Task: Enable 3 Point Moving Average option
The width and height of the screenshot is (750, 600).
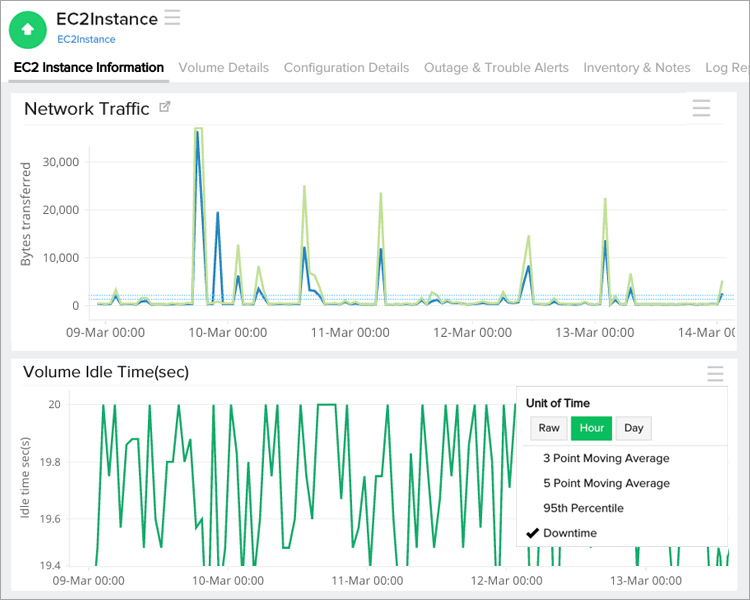Action: click(606, 458)
